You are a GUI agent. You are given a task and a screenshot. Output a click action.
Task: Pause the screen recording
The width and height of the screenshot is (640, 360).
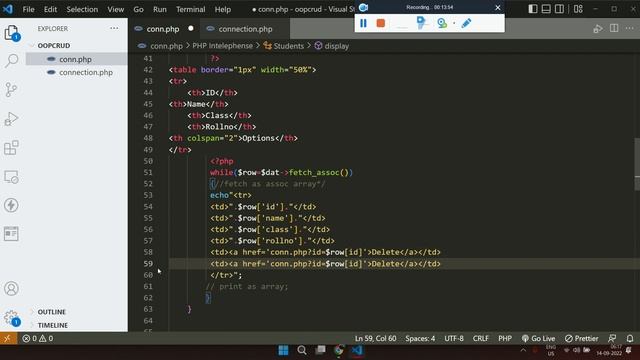(363, 23)
